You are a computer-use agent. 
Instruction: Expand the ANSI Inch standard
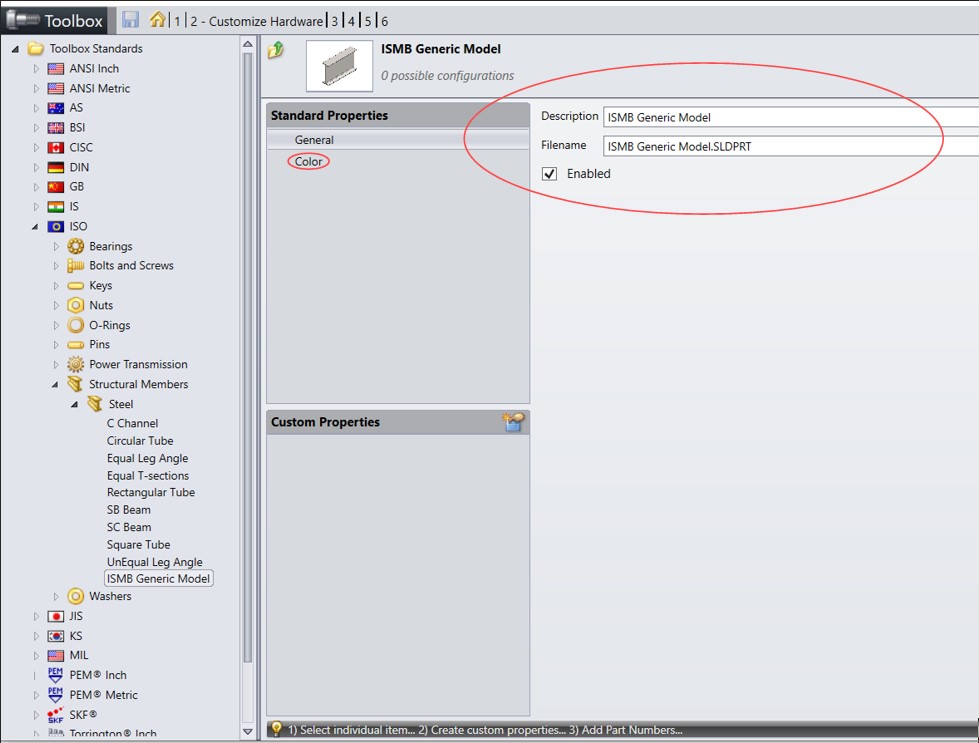point(36,69)
